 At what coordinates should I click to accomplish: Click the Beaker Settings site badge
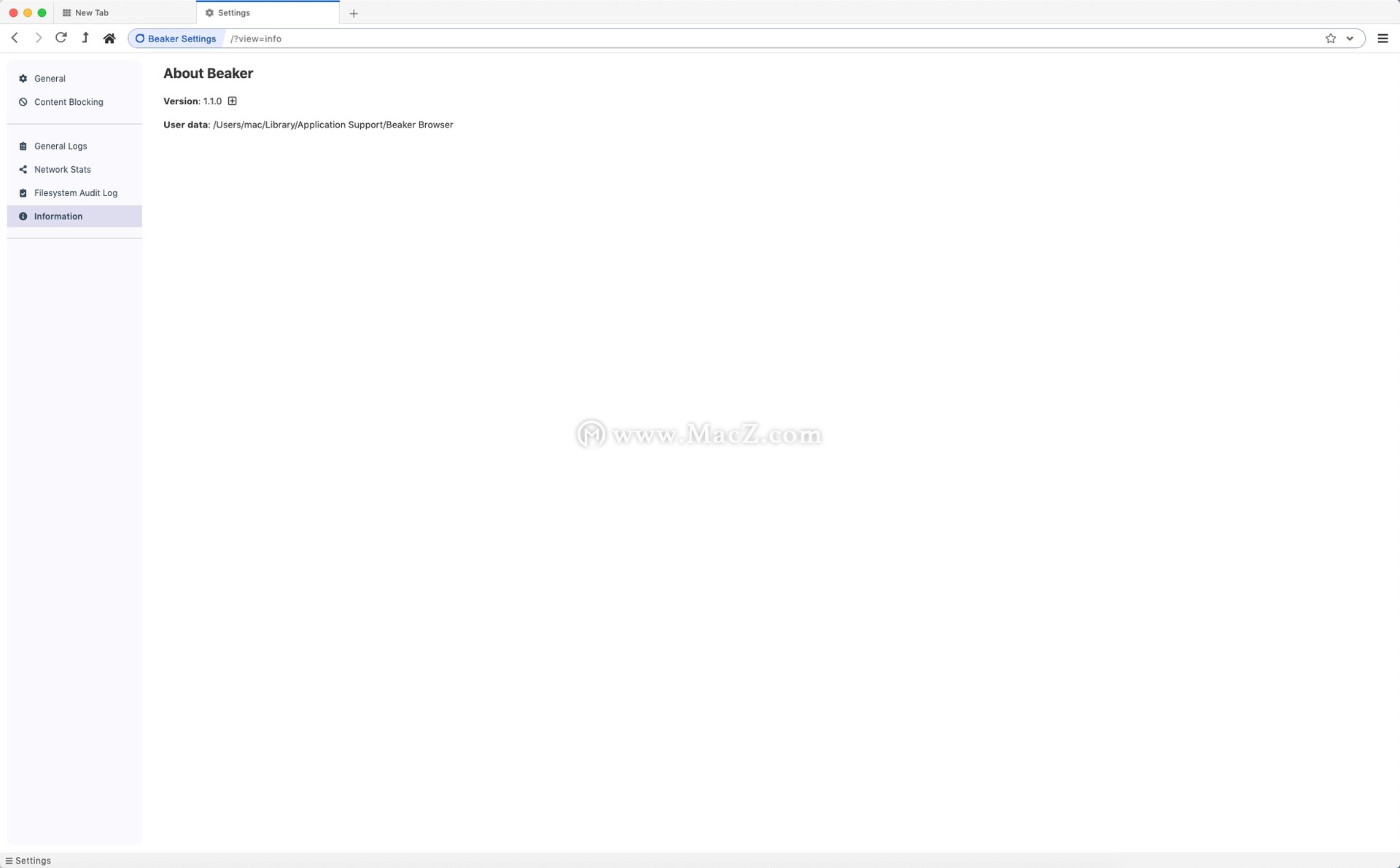(176, 39)
